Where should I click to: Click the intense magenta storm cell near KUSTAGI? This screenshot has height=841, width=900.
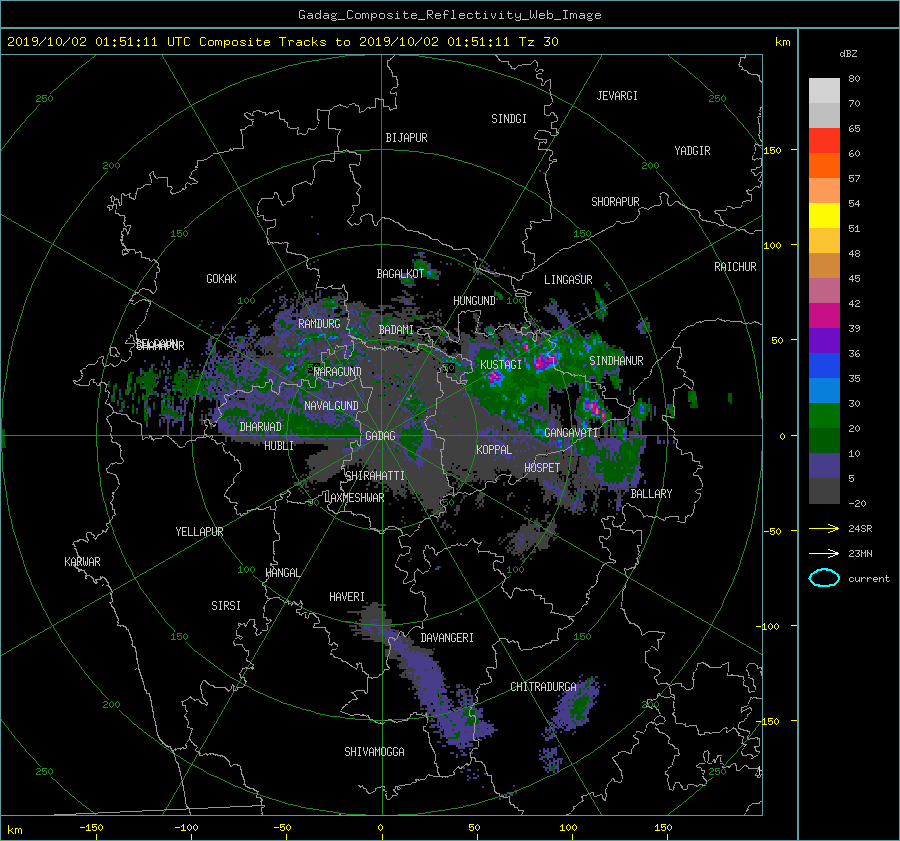coord(494,377)
